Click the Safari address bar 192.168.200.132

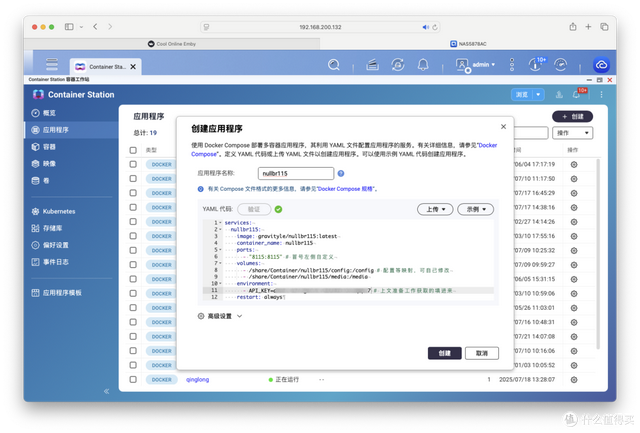pos(320,27)
